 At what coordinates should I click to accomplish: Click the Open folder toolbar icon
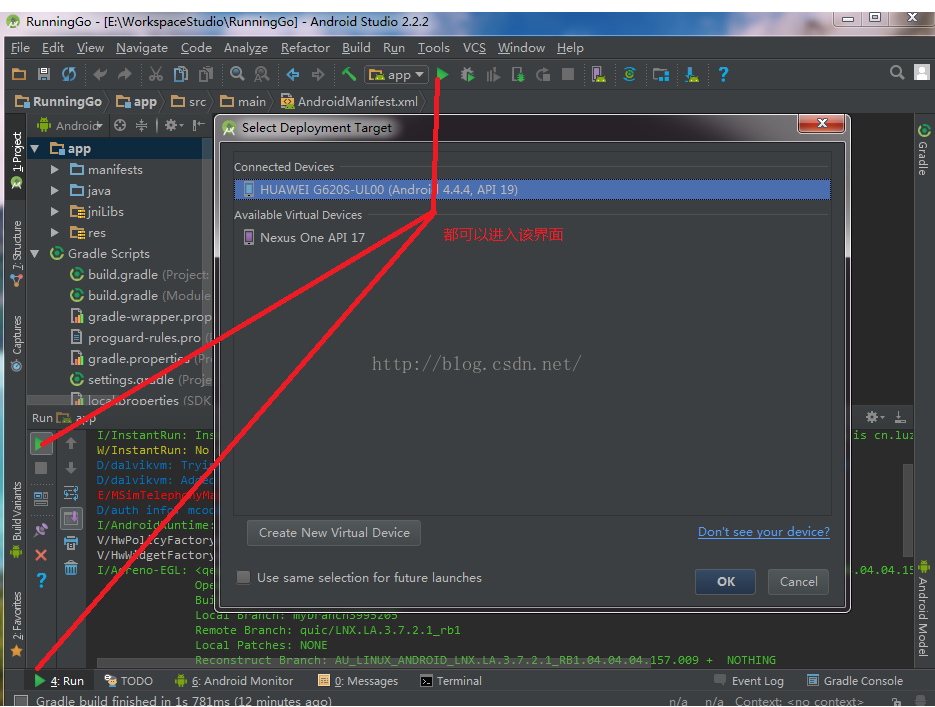click(x=19, y=75)
